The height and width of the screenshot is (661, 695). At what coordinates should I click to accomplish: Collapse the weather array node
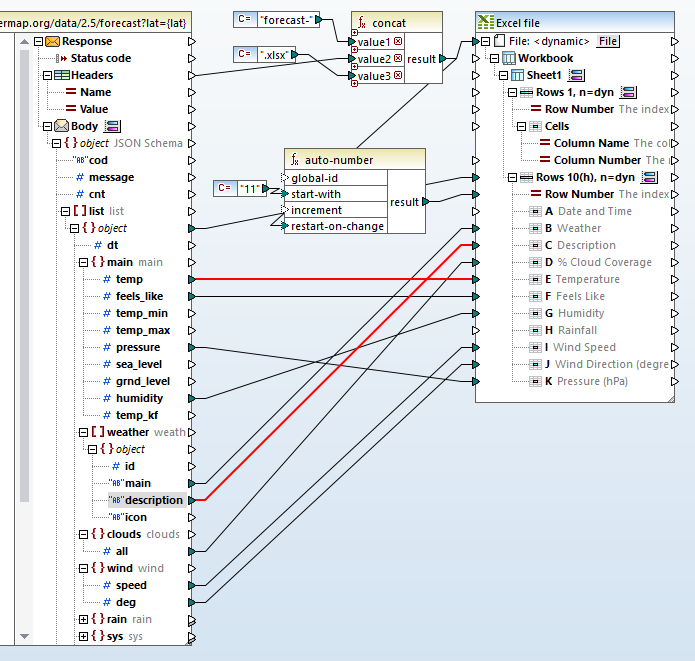pyautogui.click(x=83, y=432)
